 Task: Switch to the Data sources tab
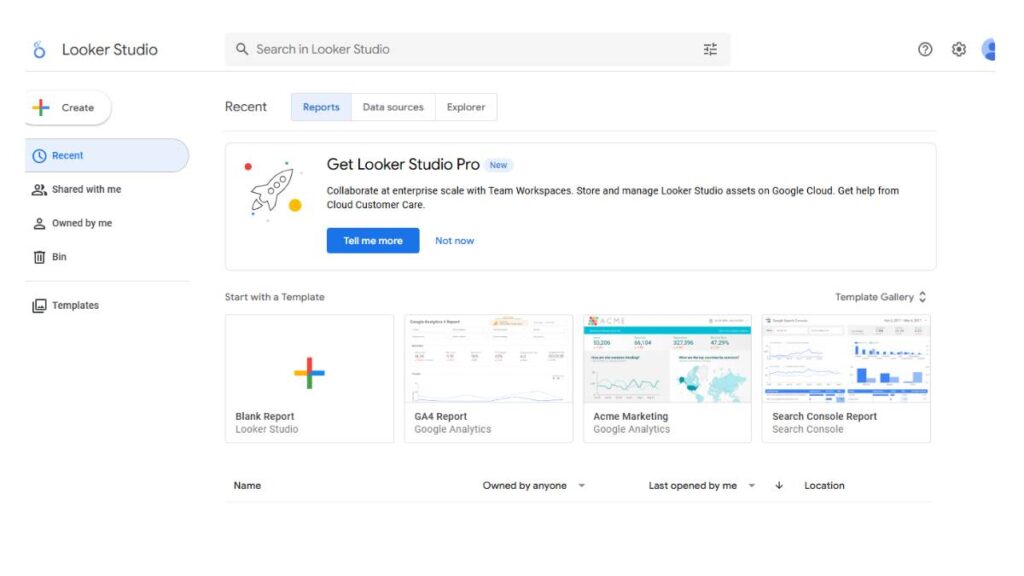393,107
